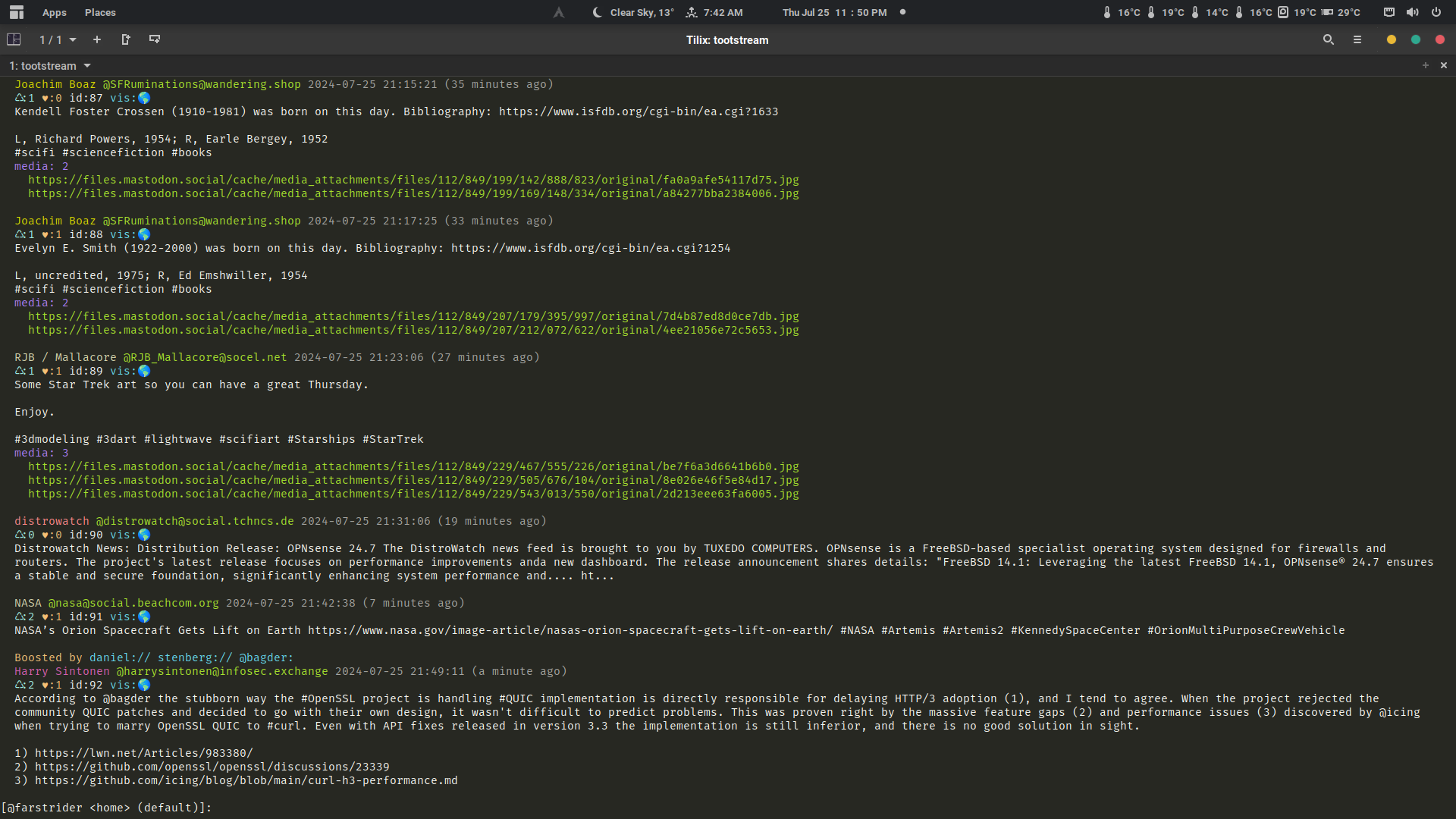Open media link ending 4ee21056e72c5653.jpg
1456x819 pixels.
pyautogui.click(x=414, y=330)
